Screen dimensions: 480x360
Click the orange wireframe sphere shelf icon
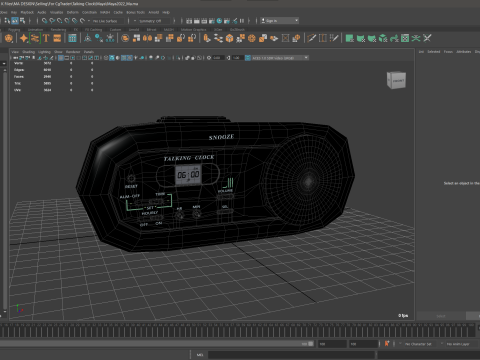pos(252,38)
